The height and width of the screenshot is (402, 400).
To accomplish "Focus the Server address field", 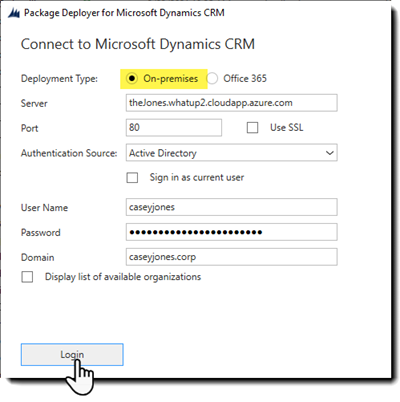I will tap(232, 103).
